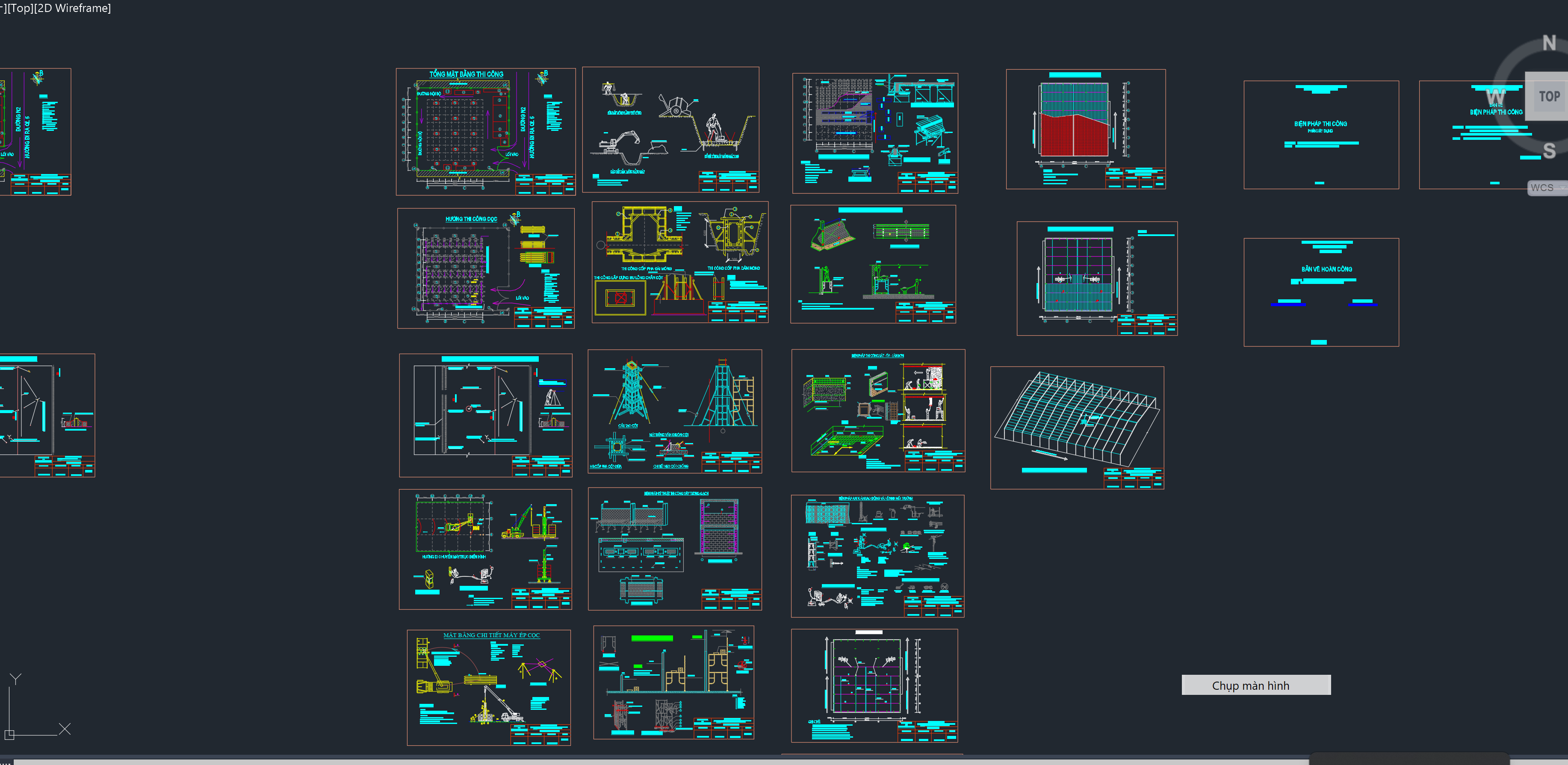
Task: Click the TOP face of the ViewCube
Action: pyautogui.click(x=1549, y=96)
